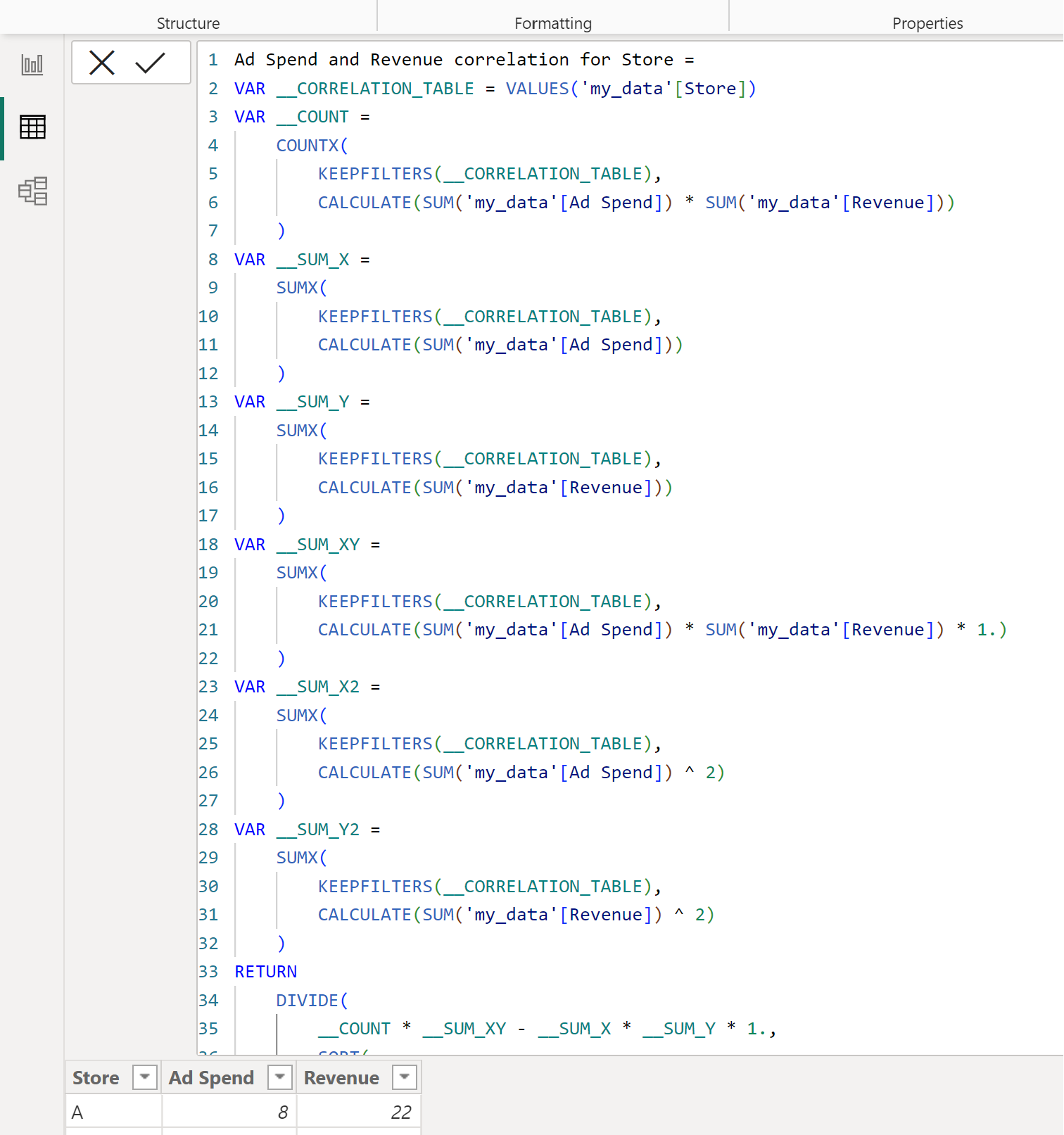Open the Revenue column filter dropdown
1064x1135 pixels.
click(x=405, y=1077)
